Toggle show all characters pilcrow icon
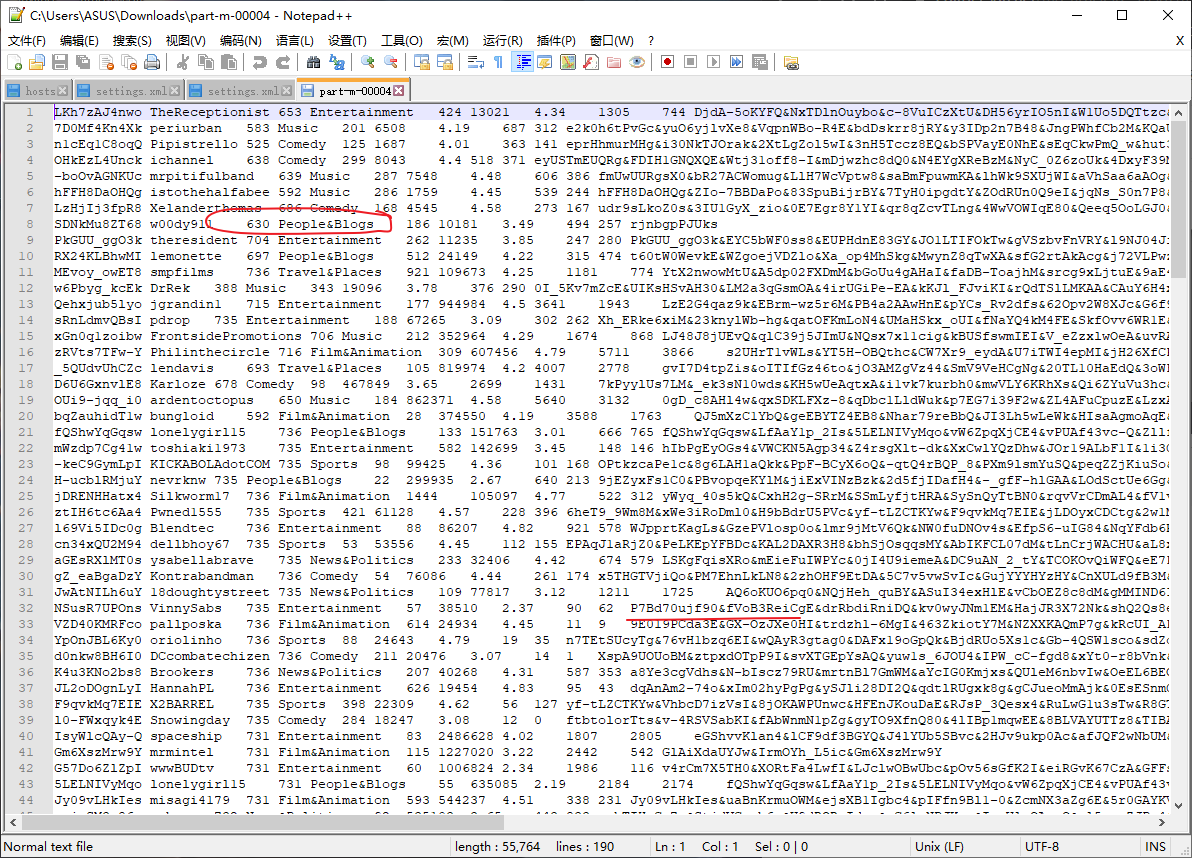Screen dimensions: 1192x858 click(499, 62)
